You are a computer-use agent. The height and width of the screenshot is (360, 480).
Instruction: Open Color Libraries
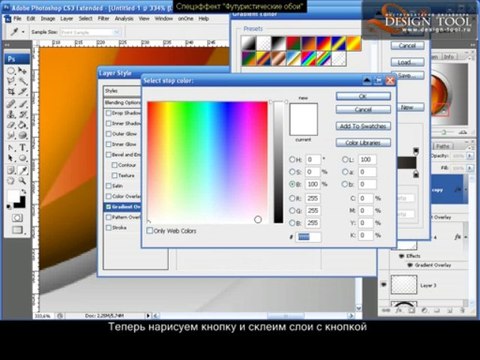point(363,143)
